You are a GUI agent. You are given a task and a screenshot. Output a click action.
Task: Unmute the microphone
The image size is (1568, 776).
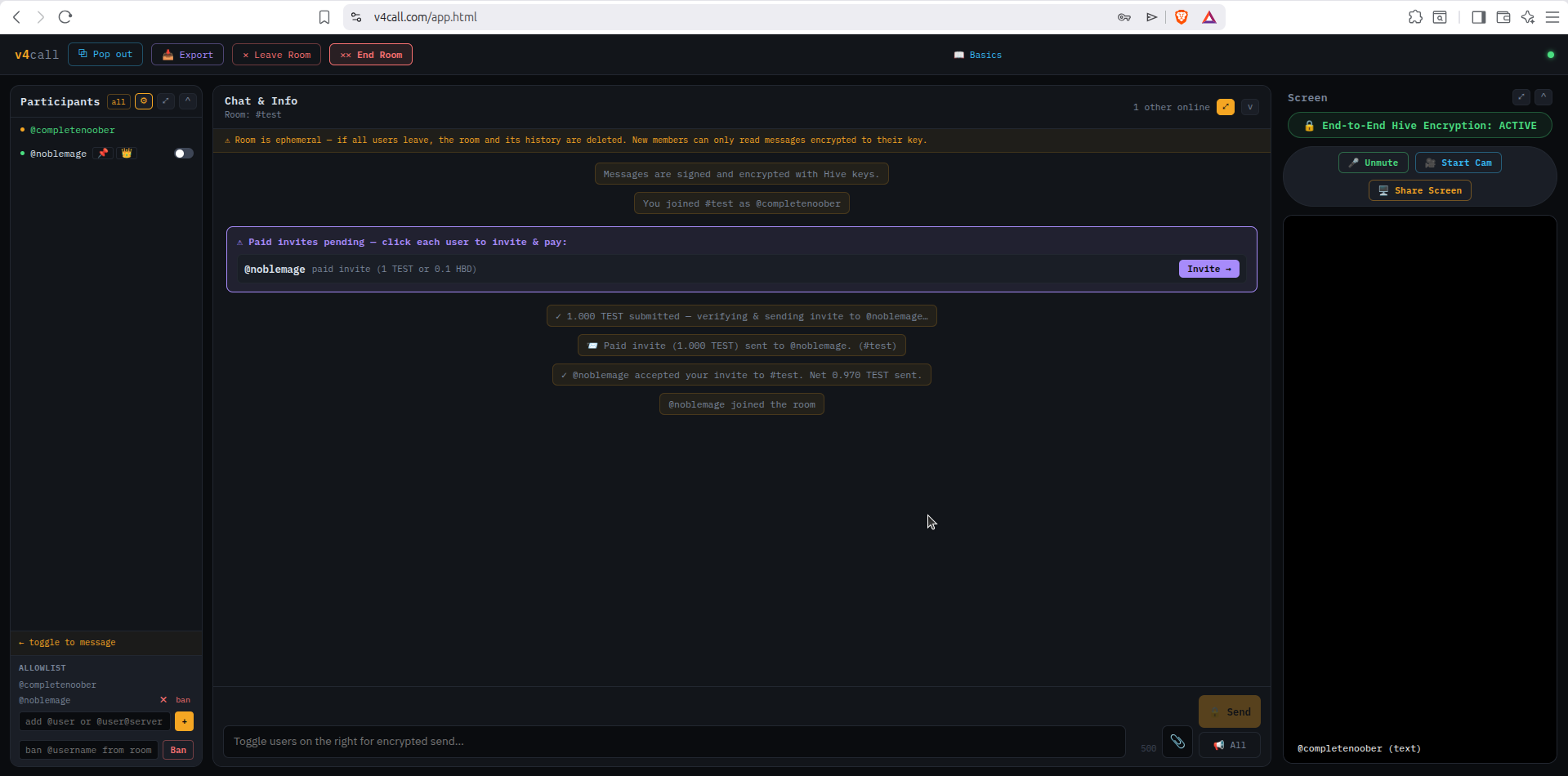click(1374, 163)
